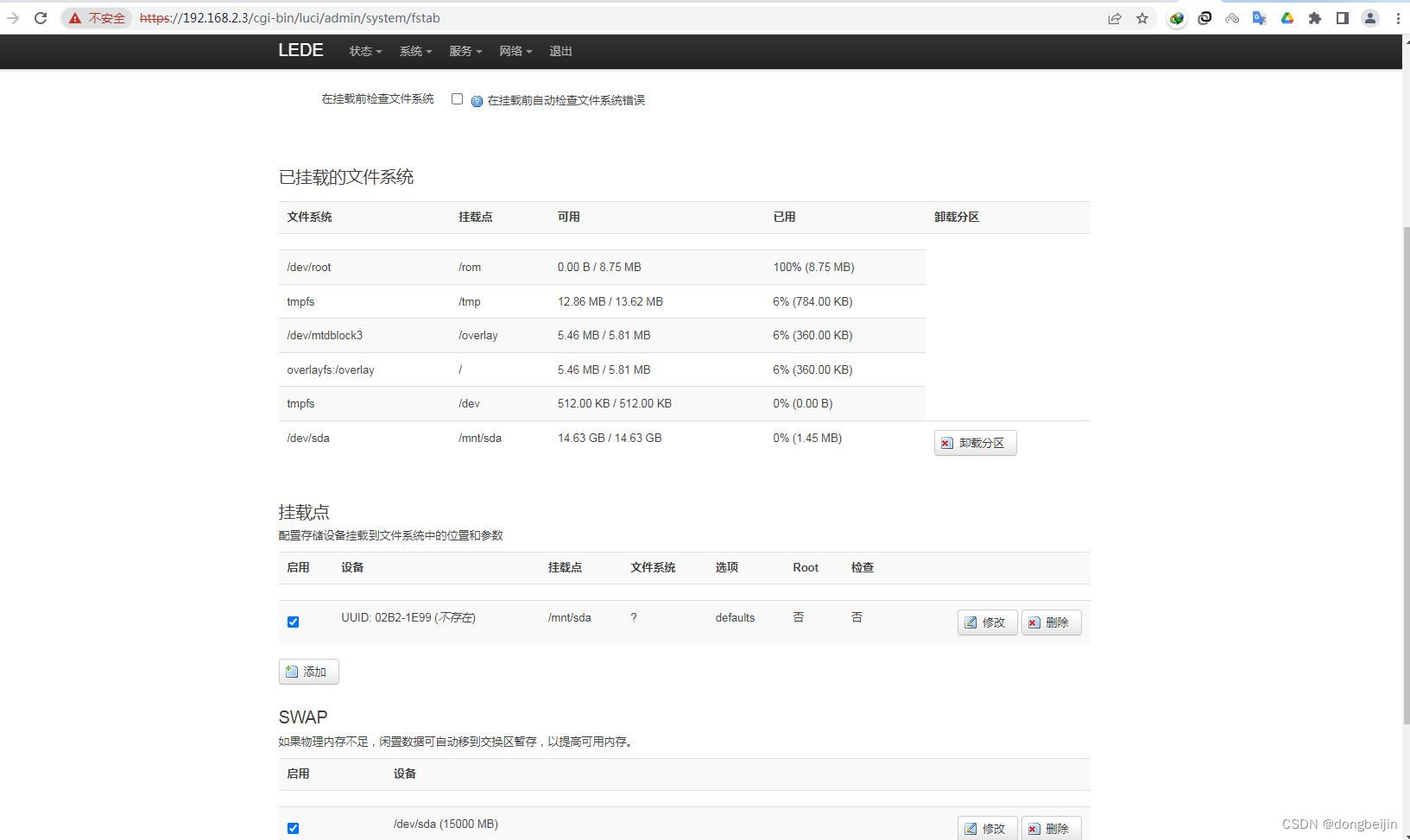Image resolution: width=1410 pixels, height=840 pixels.
Task: Click the page vertical scrollbar
Action: click(x=1405, y=475)
